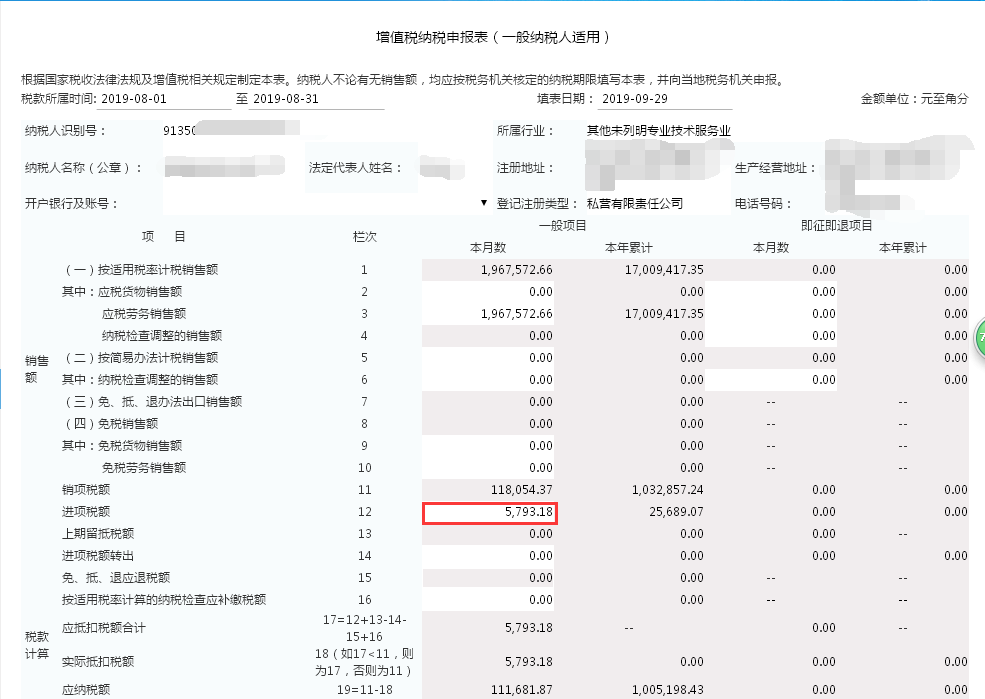985x699 pixels.
Task: Click 上期留抵税额 一般项目 本月数 cell
Action: 488,533
